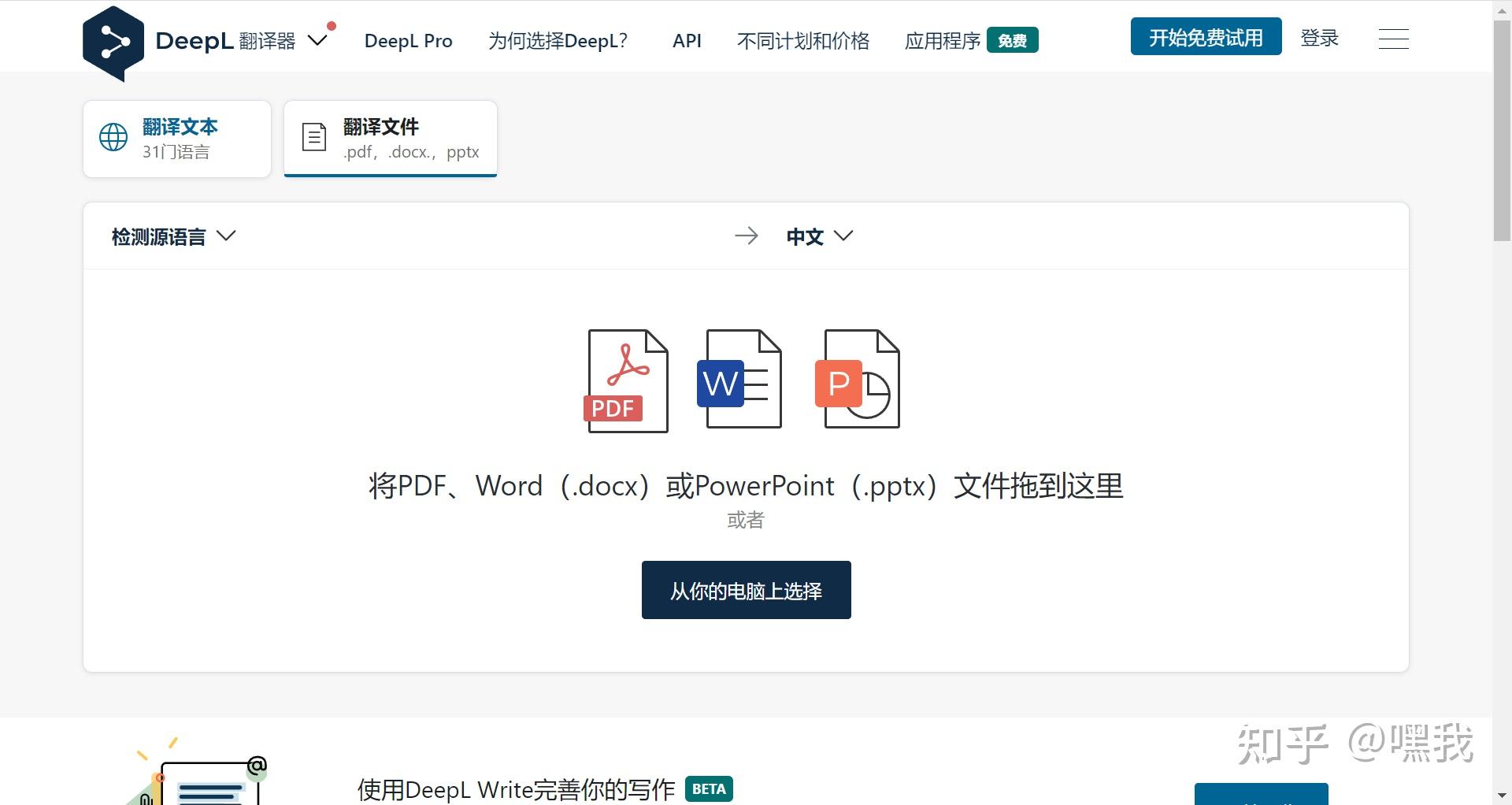Select the 翻译文件 tab
The height and width of the screenshot is (805, 1512).
point(391,139)
